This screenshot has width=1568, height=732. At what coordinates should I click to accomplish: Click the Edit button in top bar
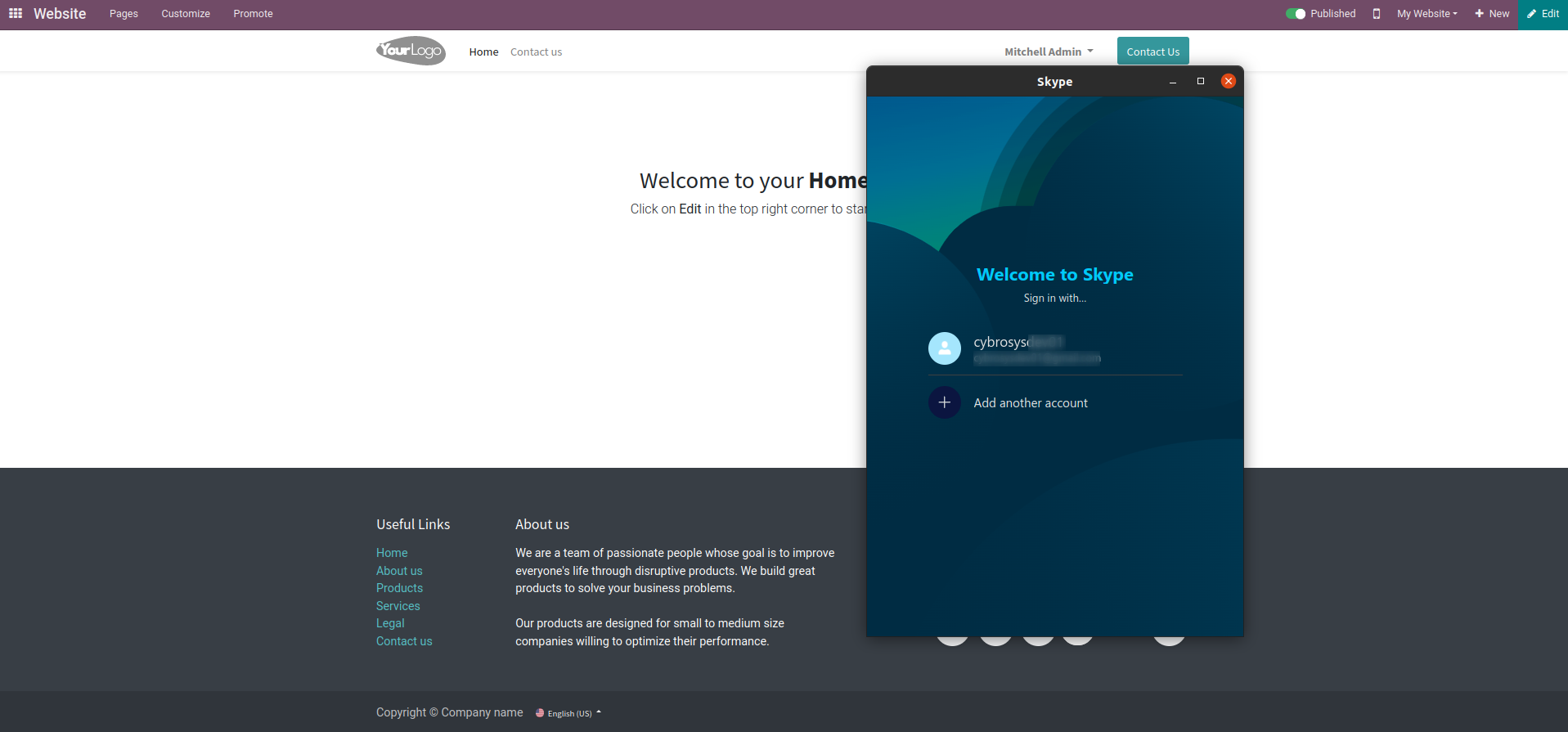point(1543,14)
